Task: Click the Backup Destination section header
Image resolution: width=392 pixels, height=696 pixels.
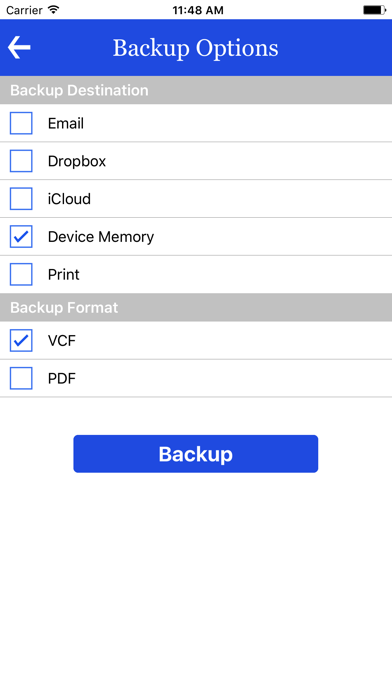Action: (x=196, y=90)
